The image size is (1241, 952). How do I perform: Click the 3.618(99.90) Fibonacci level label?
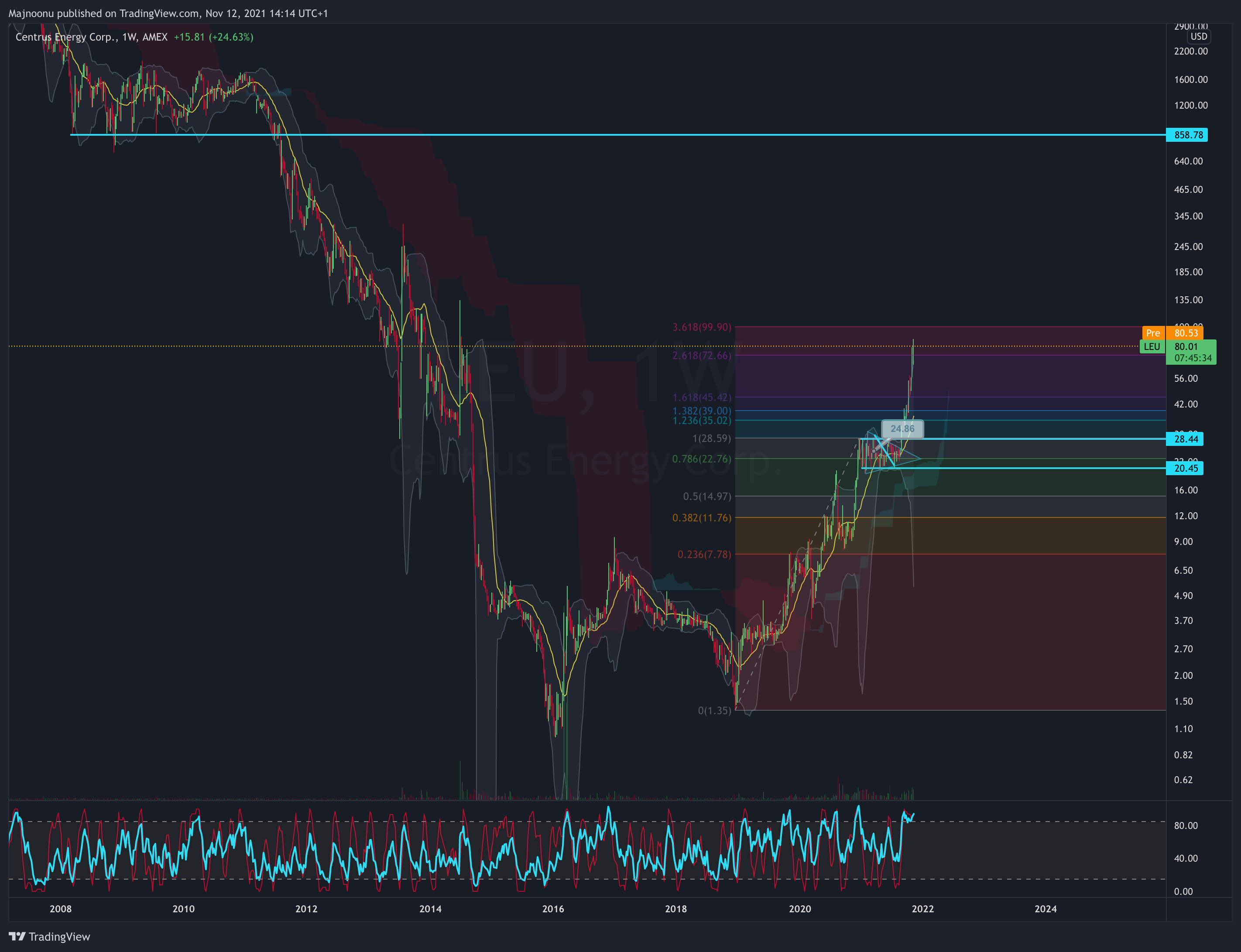click(x=702, y=327)
